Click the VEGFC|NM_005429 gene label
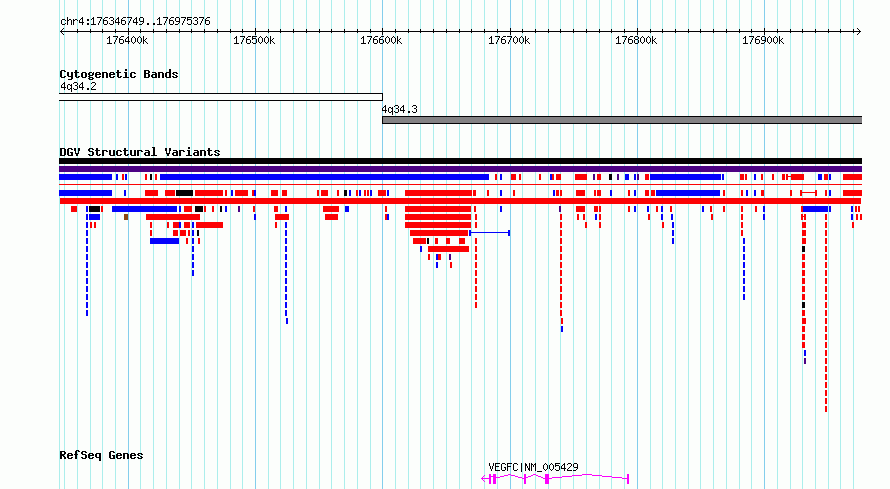Image resolution: width=890 pixels, height=489 pixels. (533, 467)
